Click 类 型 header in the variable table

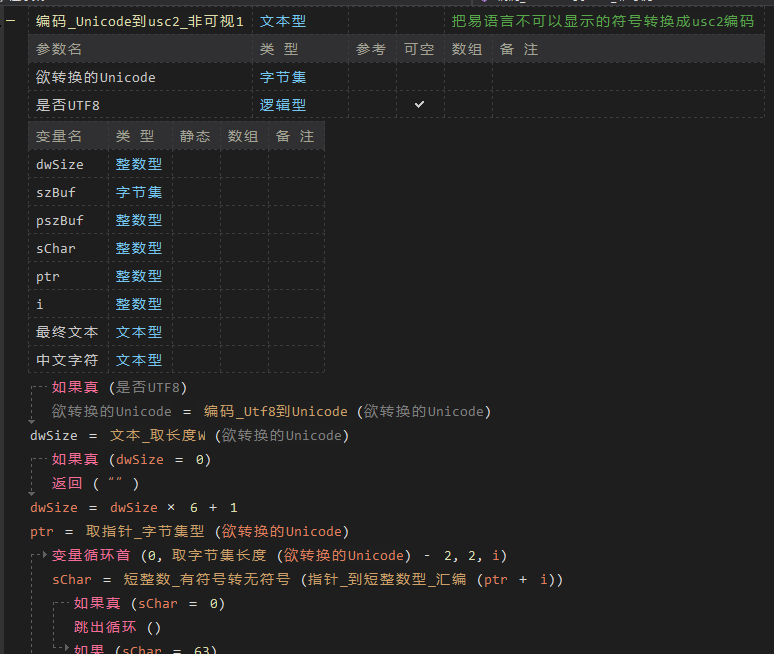pyautogui.click(x=135, y=136)
